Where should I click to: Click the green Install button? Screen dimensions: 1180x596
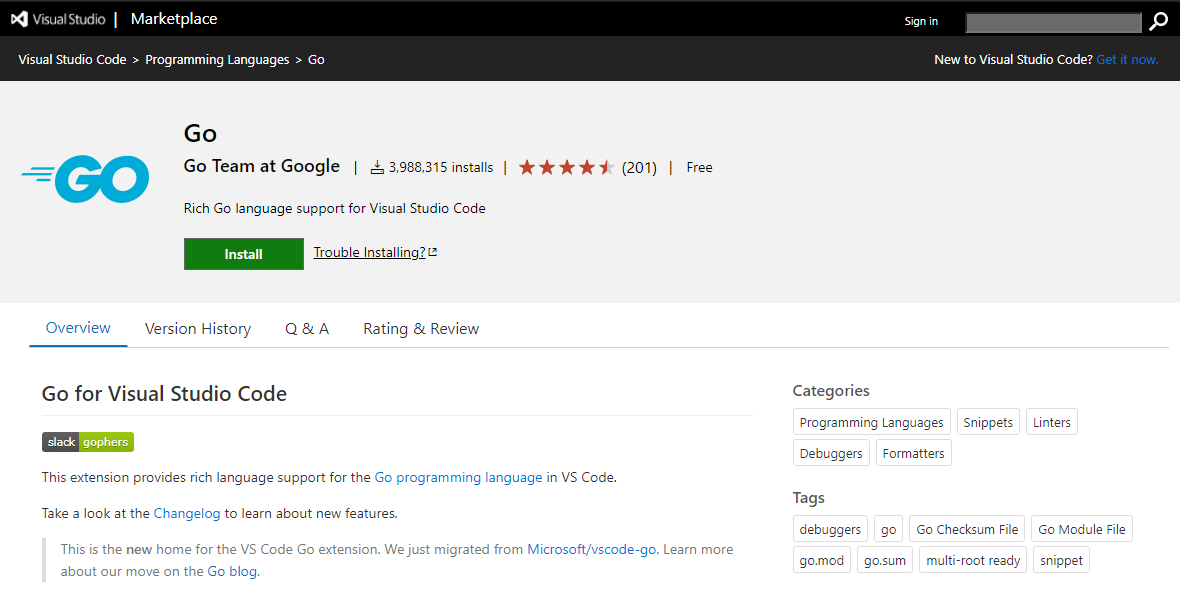244,254
